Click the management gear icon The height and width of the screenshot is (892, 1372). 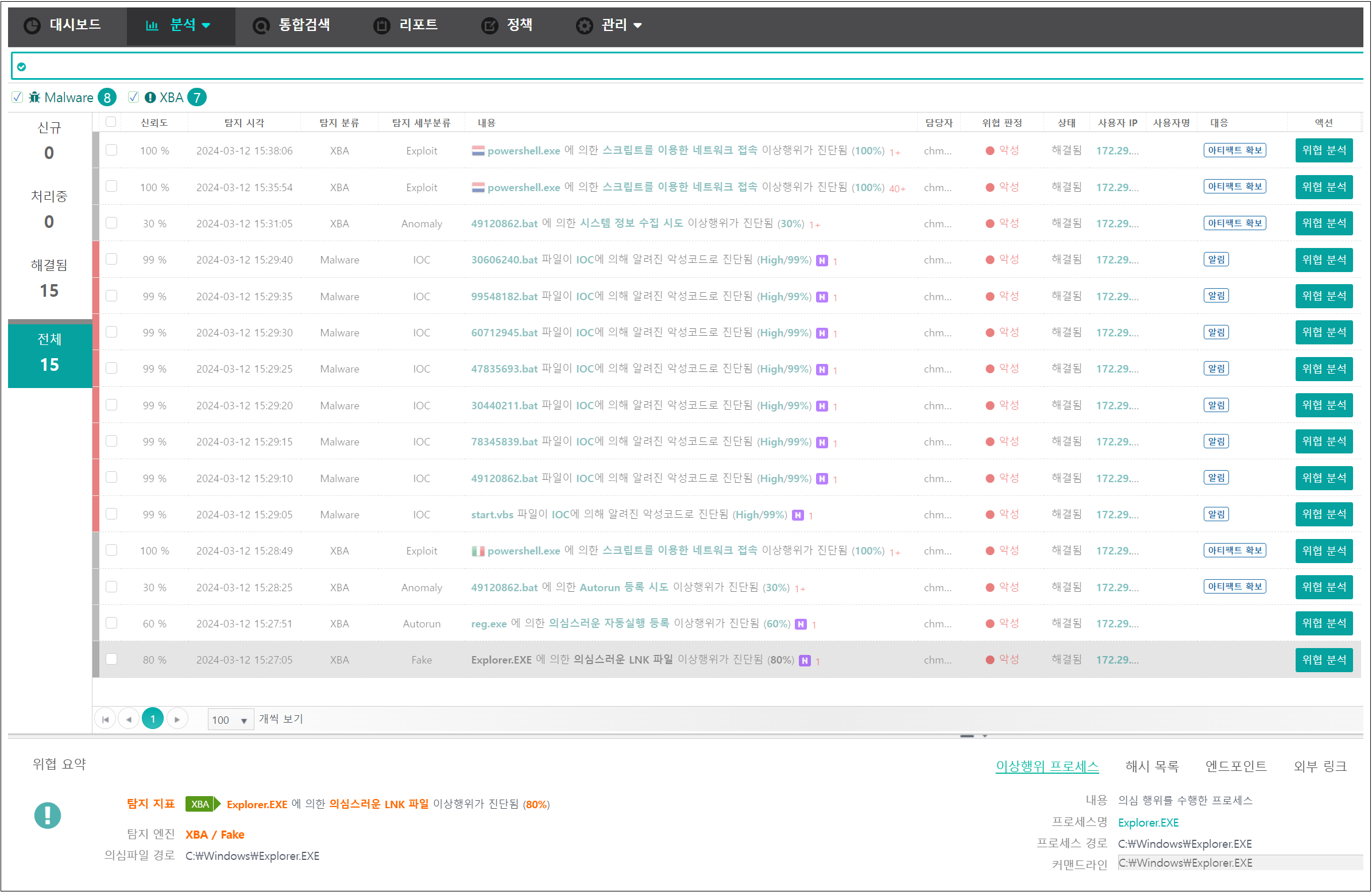click(x=585, y=25)
